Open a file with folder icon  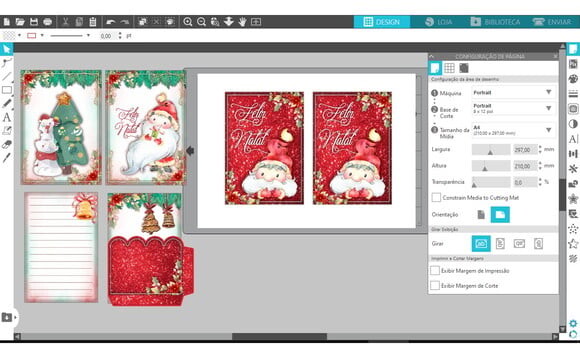[20, 22]
